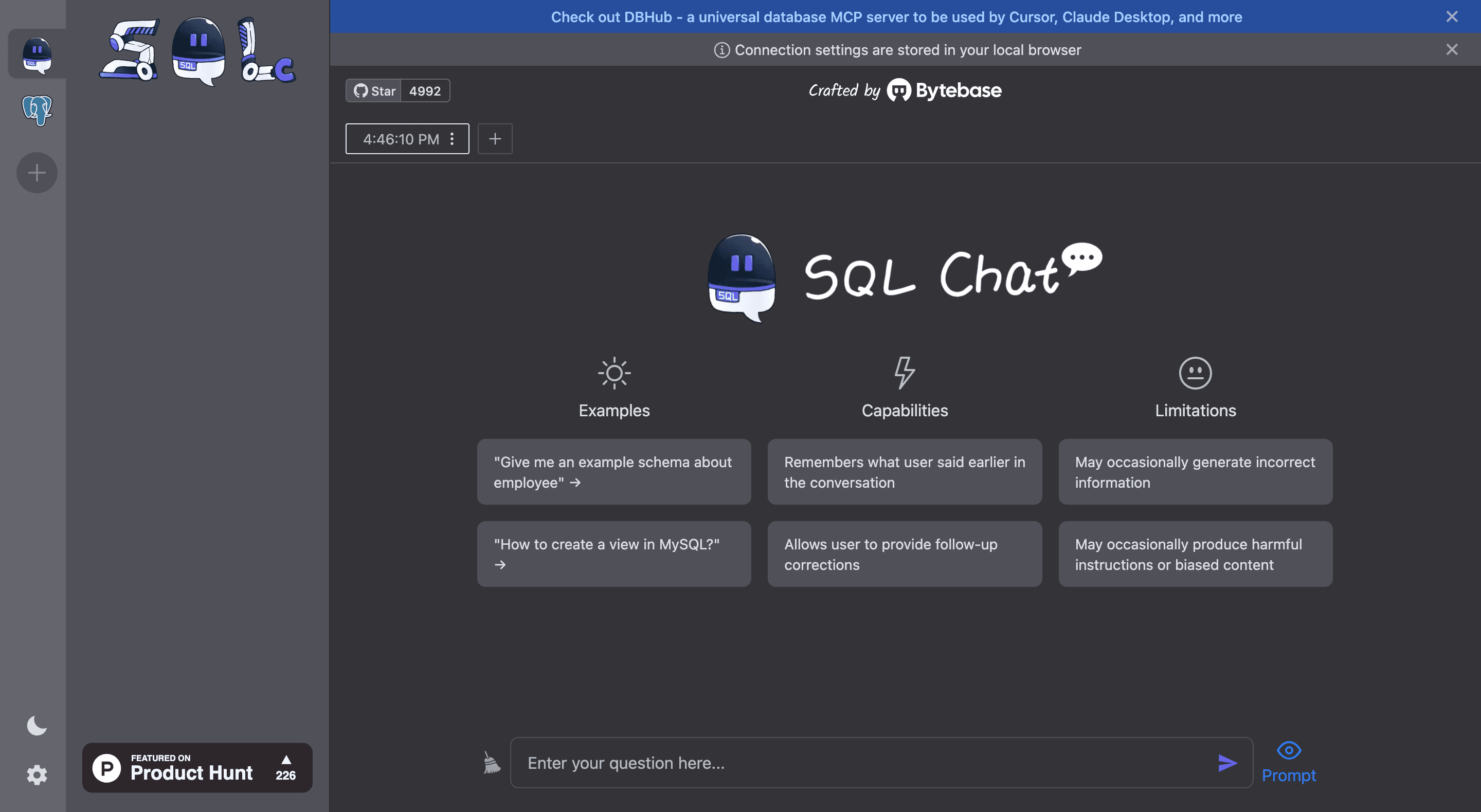
Task: Click "May occasionally generate incorrect information" card
Action: pos(1195,472)
